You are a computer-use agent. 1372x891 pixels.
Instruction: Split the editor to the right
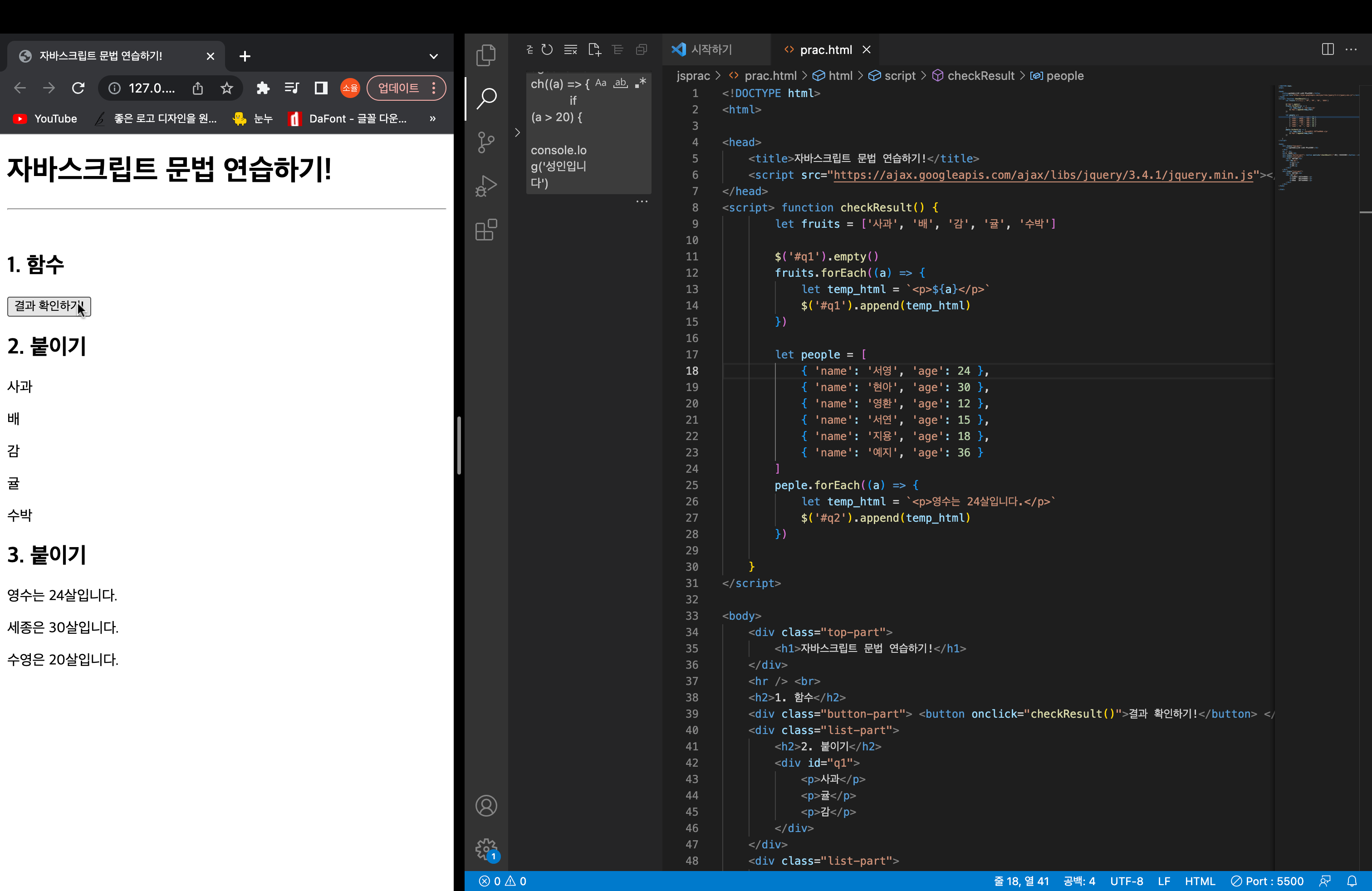click(x=1328, y=49)
